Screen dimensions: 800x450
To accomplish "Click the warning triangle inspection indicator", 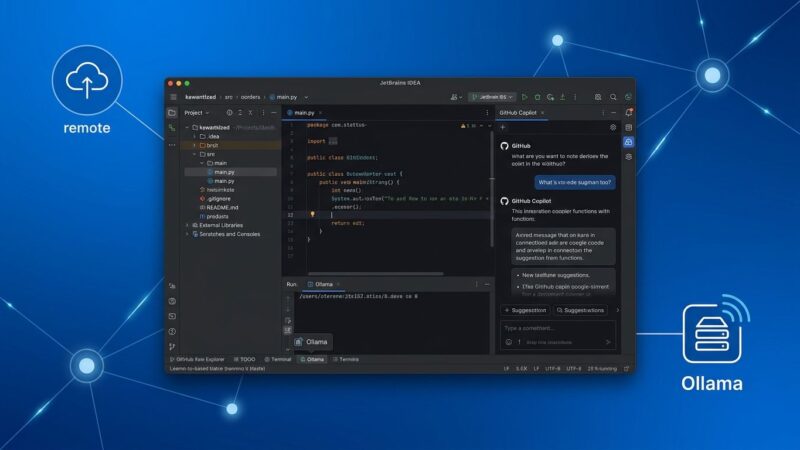I will [463, 126].
